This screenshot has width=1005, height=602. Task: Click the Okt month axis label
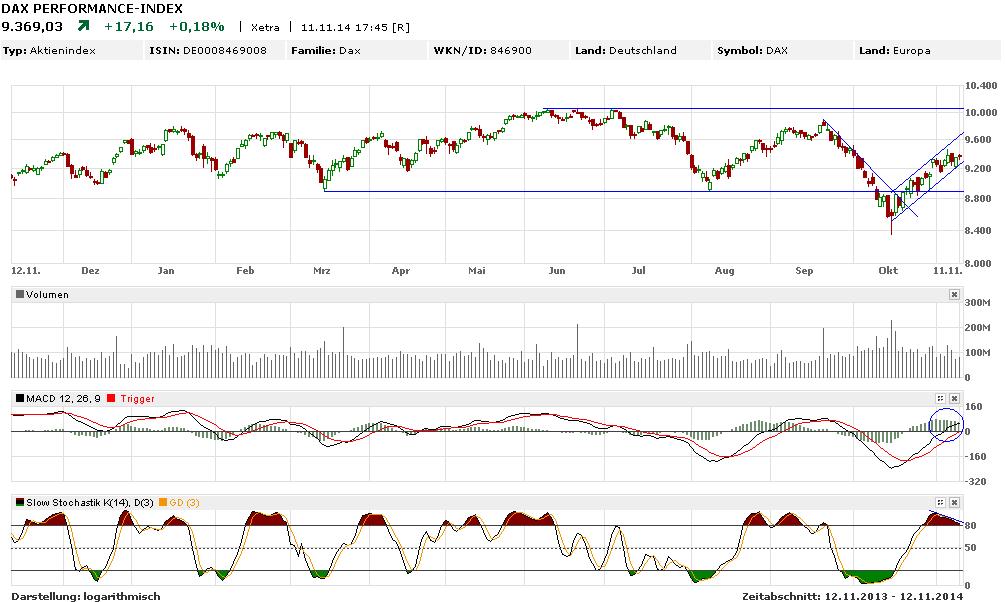888,271
